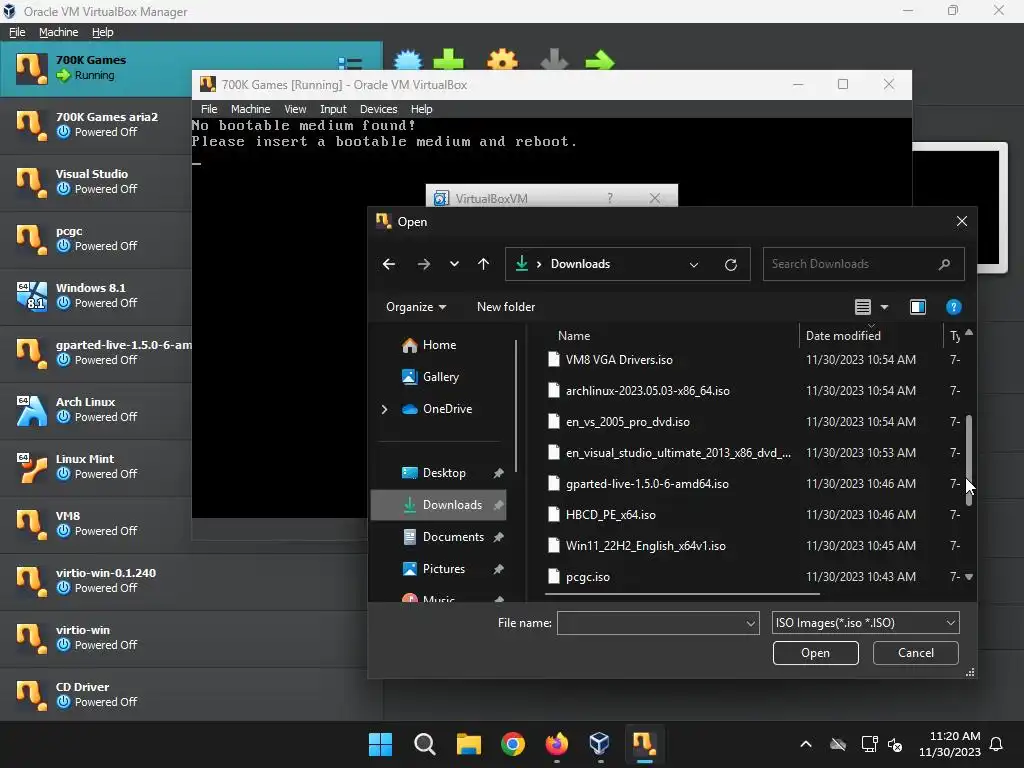Go up one folder level

pyautogui.click(x=483, y=264)
